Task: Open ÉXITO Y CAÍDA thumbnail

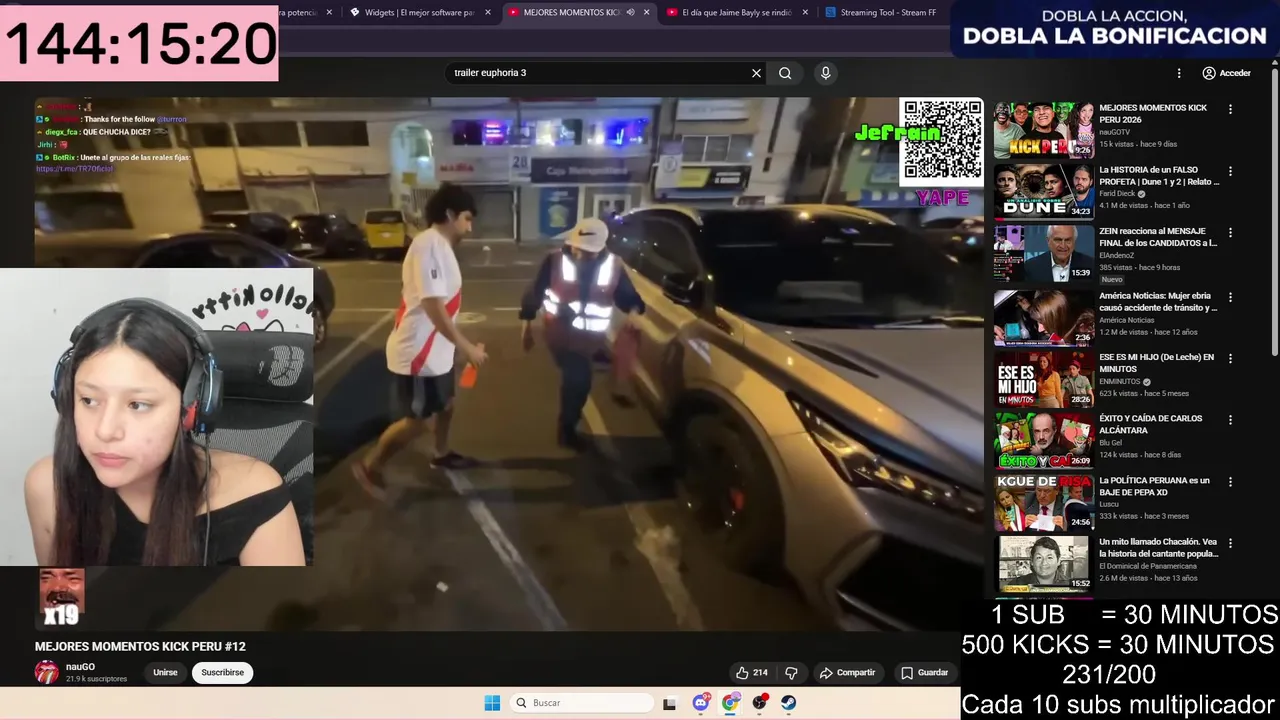Action: (x=1044, y=440)
